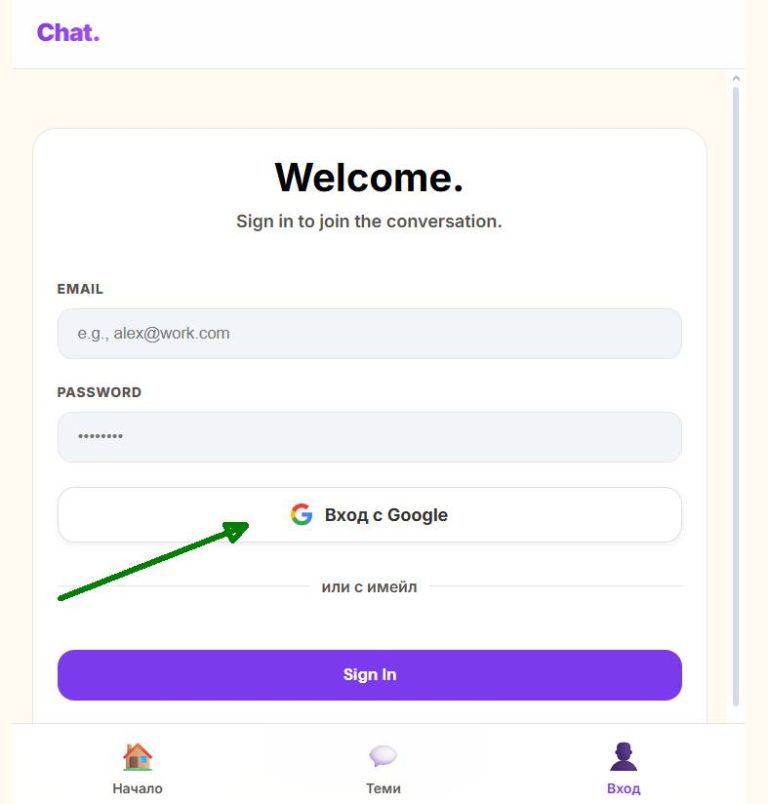768x804 pixels.
Task: Click the scrollbar up arrow
Action: (736, 78)
